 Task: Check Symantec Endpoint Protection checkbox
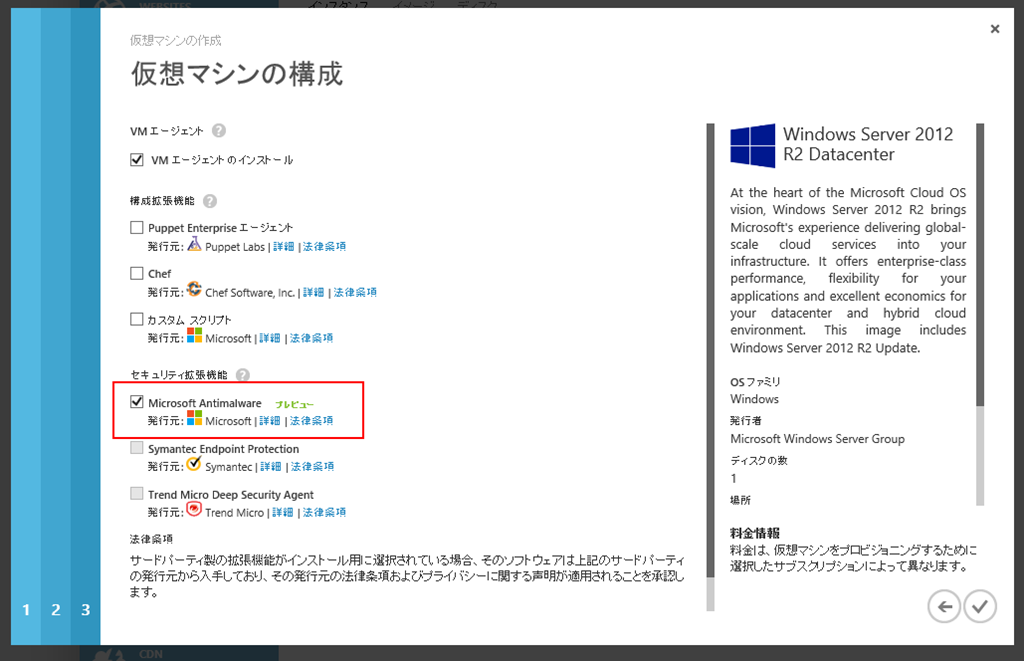pyautogui.click(x=136, y=447)
